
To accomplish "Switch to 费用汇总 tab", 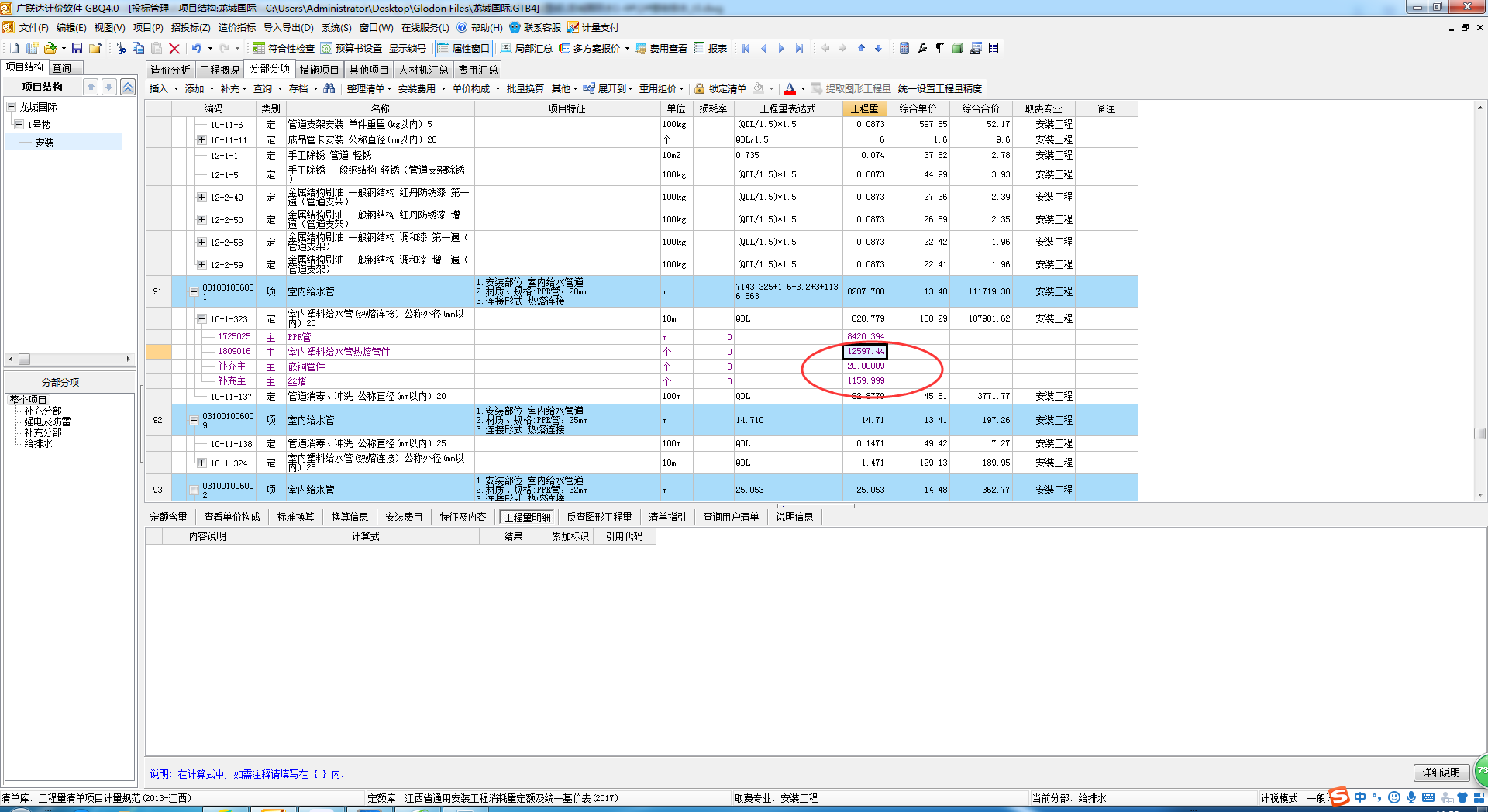I will coord(478,70).
